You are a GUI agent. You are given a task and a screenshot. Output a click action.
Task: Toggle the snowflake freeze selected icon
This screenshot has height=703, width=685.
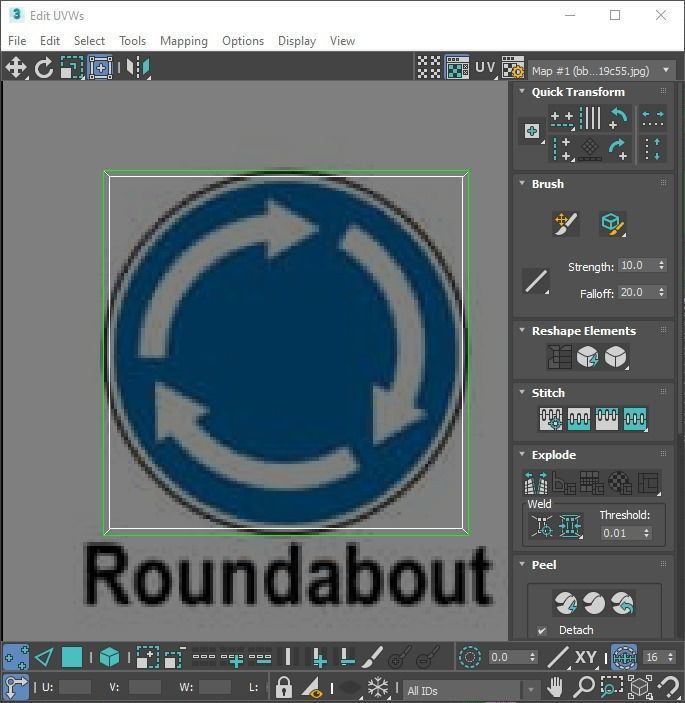378,686
